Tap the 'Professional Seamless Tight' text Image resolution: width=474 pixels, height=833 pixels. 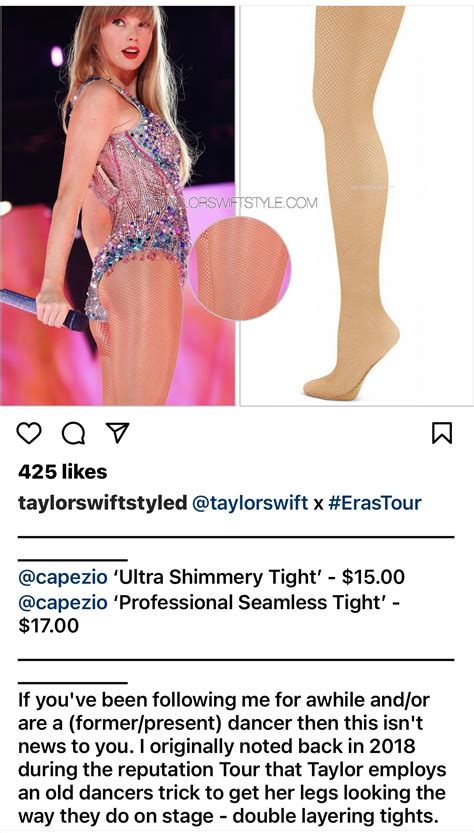click(x=251, y=602)
